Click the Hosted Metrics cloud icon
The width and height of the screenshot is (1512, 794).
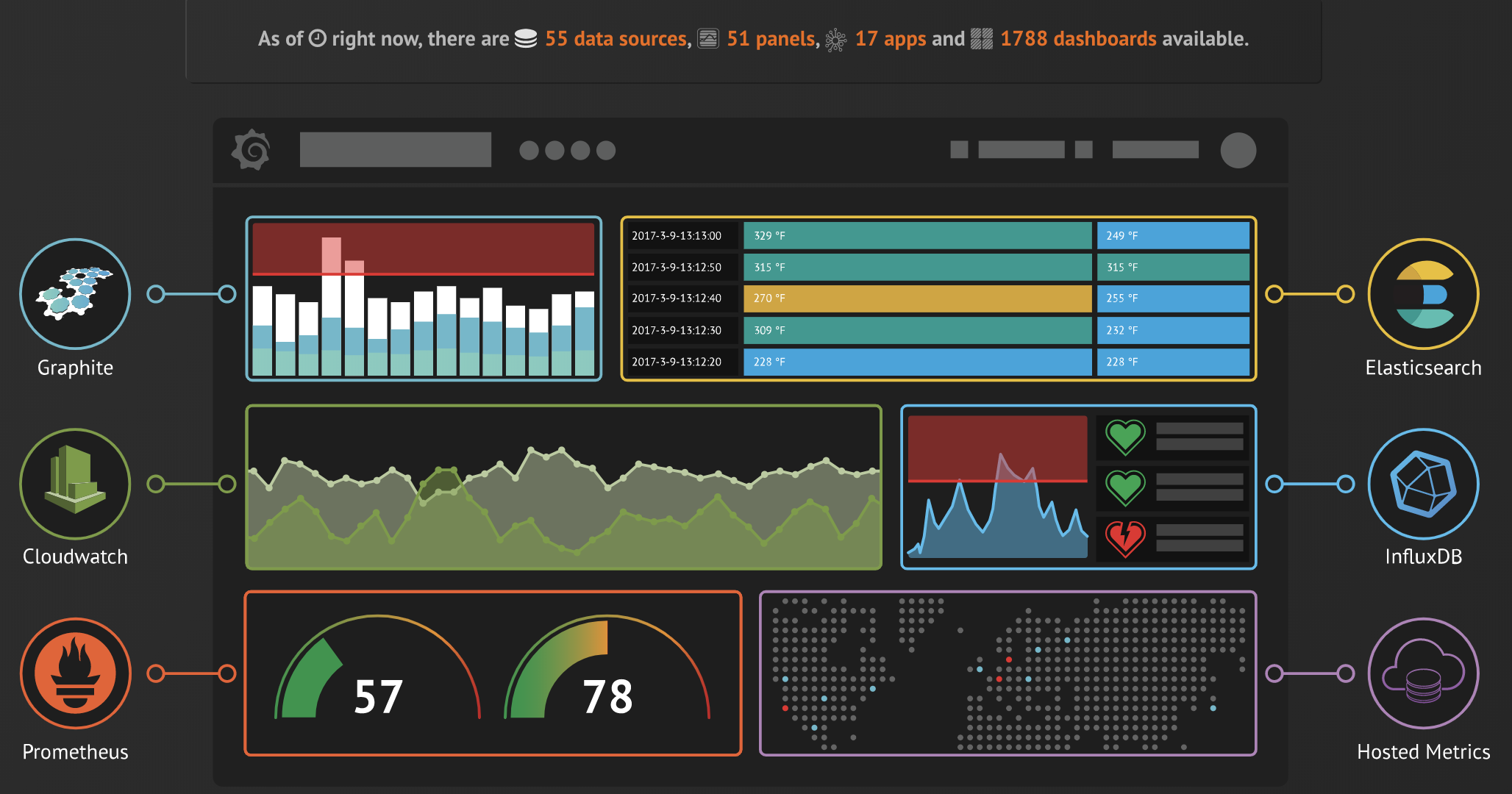(1423, 673)
